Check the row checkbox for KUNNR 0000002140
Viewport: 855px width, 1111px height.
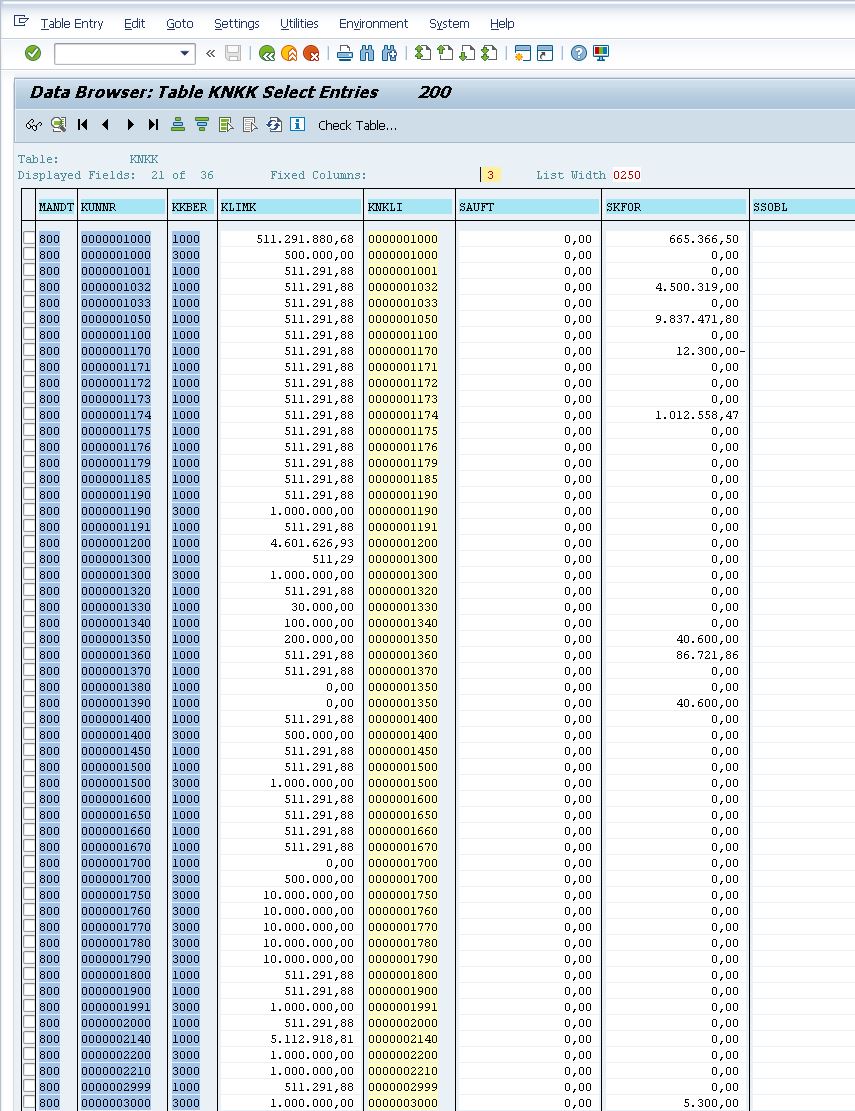pos(29,1039)
